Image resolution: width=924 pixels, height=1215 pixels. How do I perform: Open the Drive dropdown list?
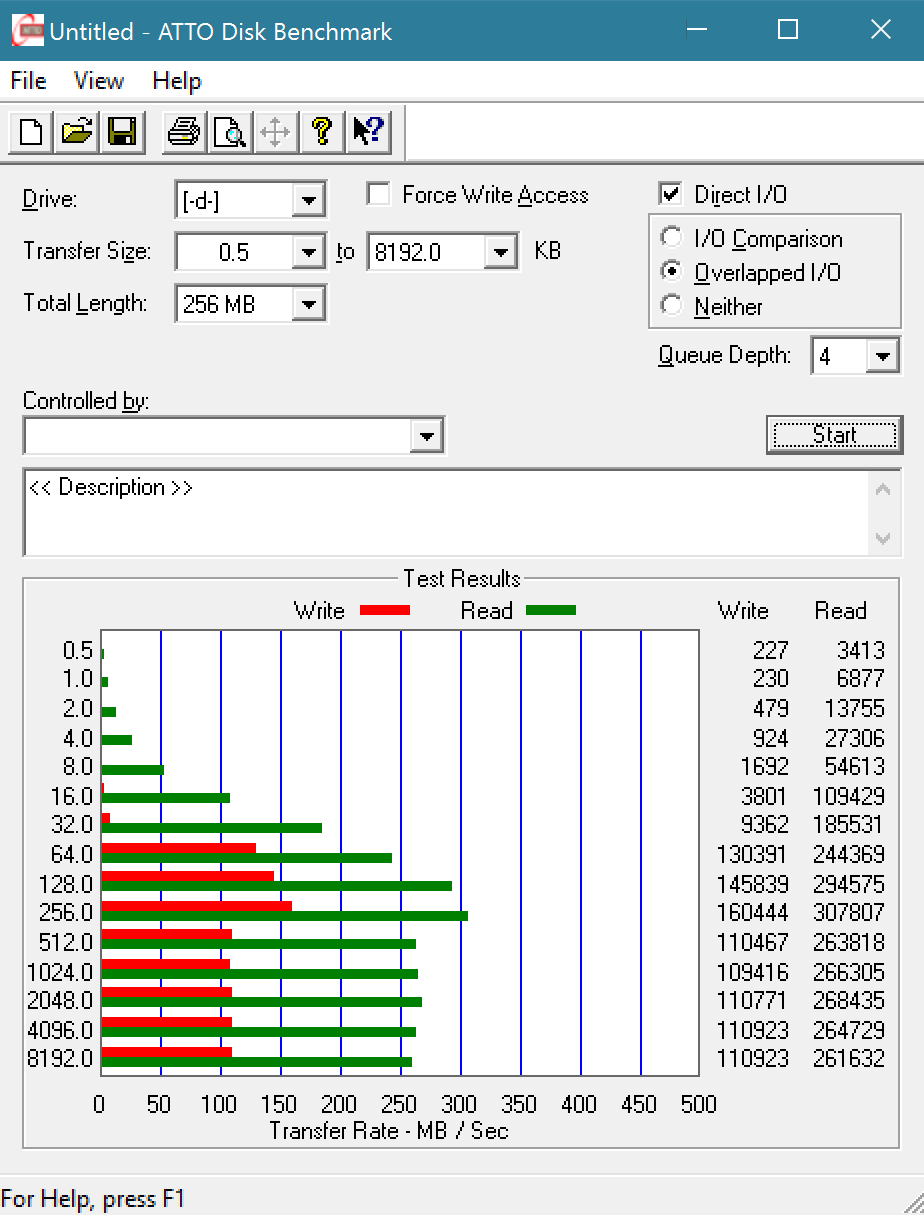(309, 200)
